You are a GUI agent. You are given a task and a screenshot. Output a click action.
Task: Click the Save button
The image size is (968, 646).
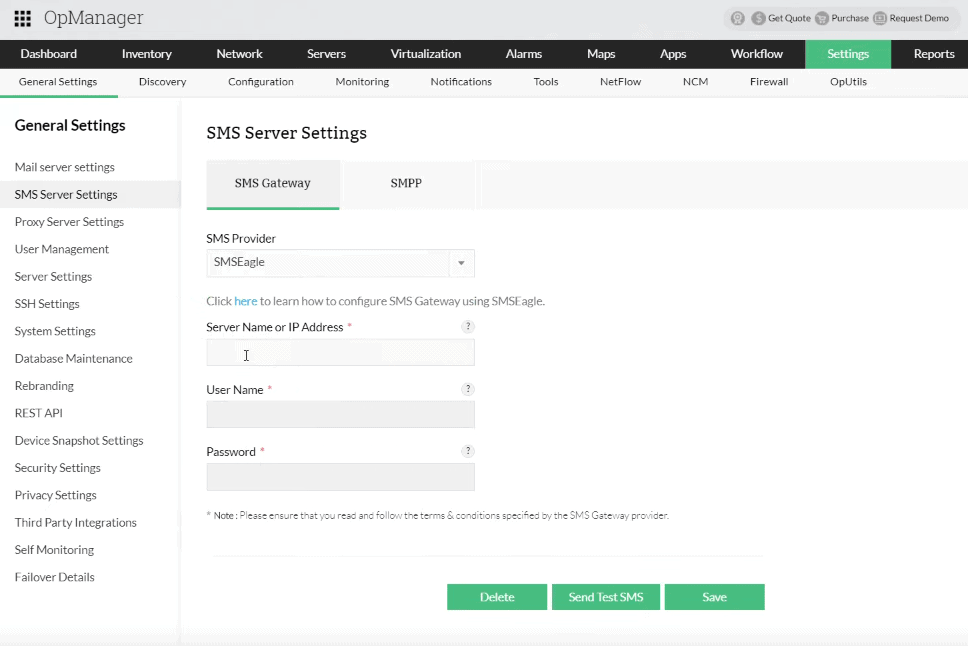click(714, 597)
